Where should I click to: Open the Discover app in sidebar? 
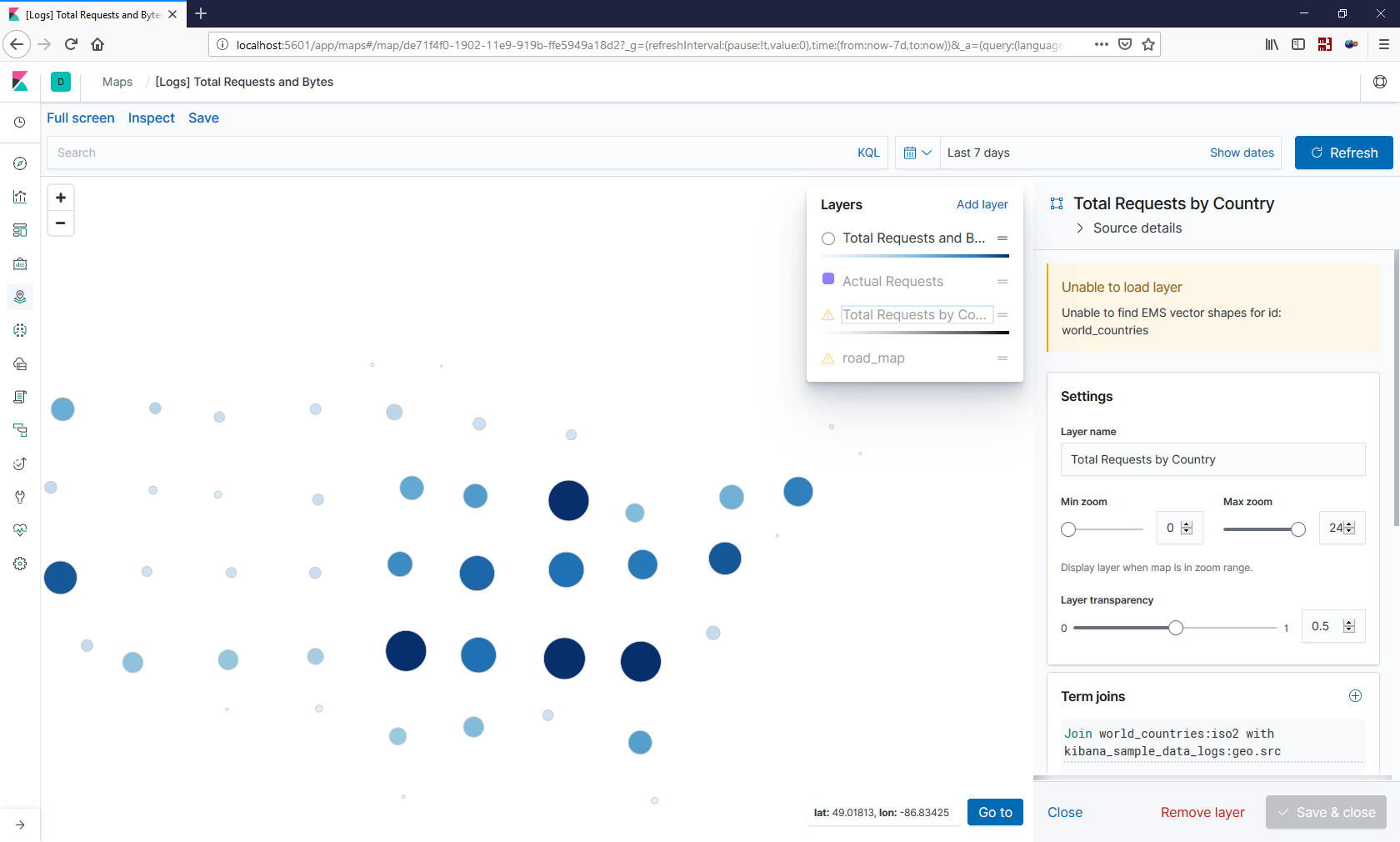(19, 163)
